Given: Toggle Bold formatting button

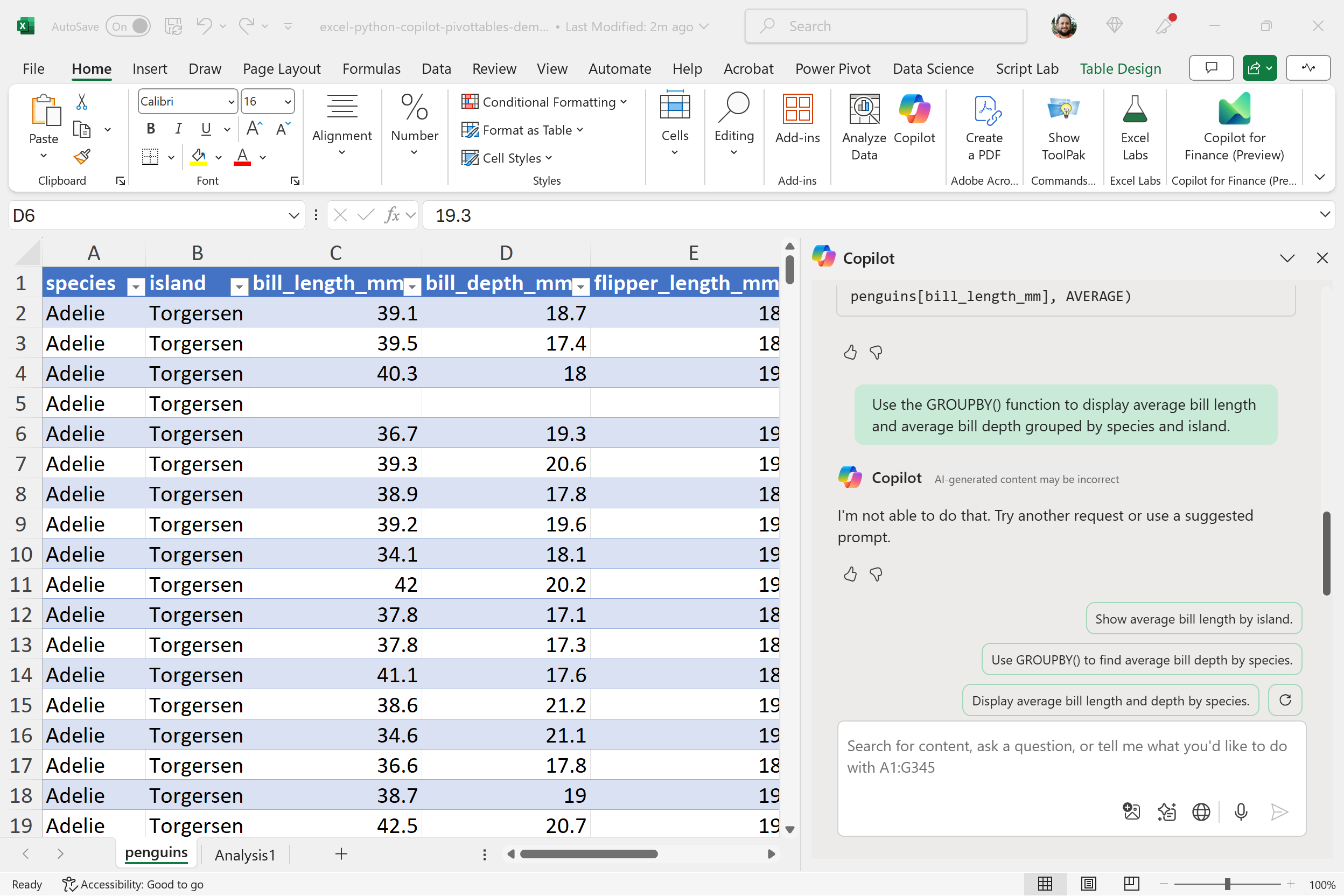Looking at the screenshot, I should [151, 129].
